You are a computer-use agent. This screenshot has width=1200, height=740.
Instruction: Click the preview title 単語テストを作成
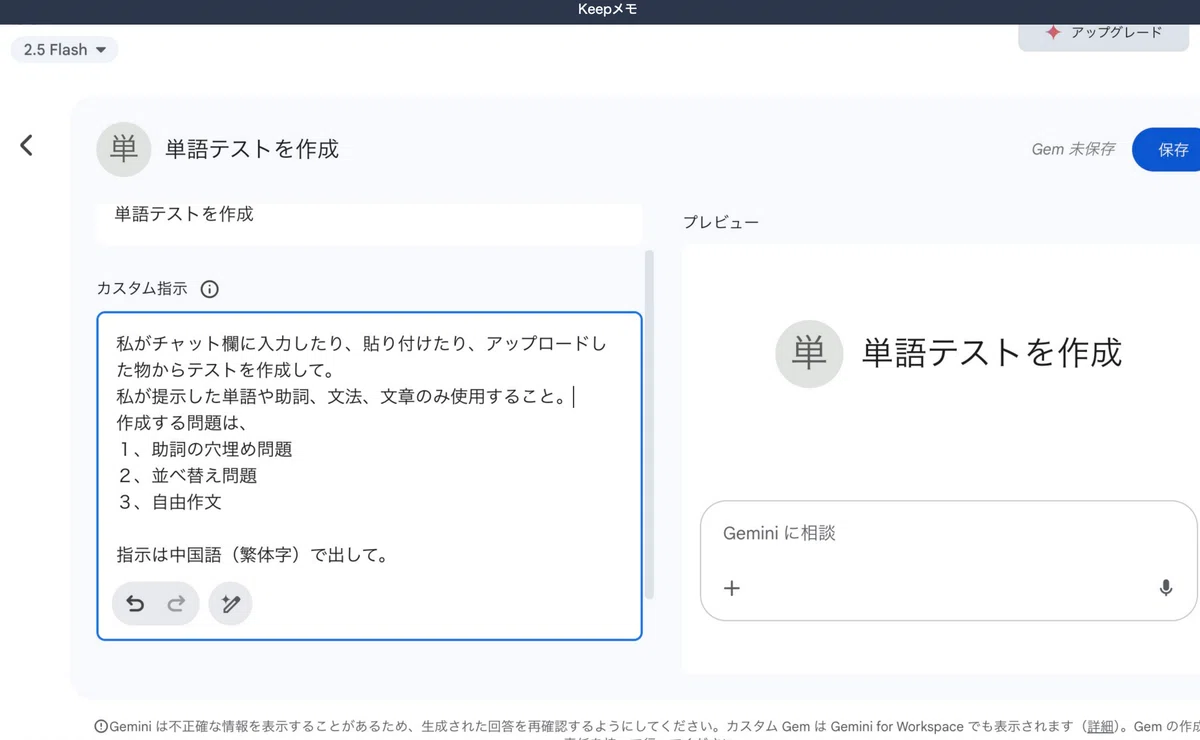coord(992,353)
